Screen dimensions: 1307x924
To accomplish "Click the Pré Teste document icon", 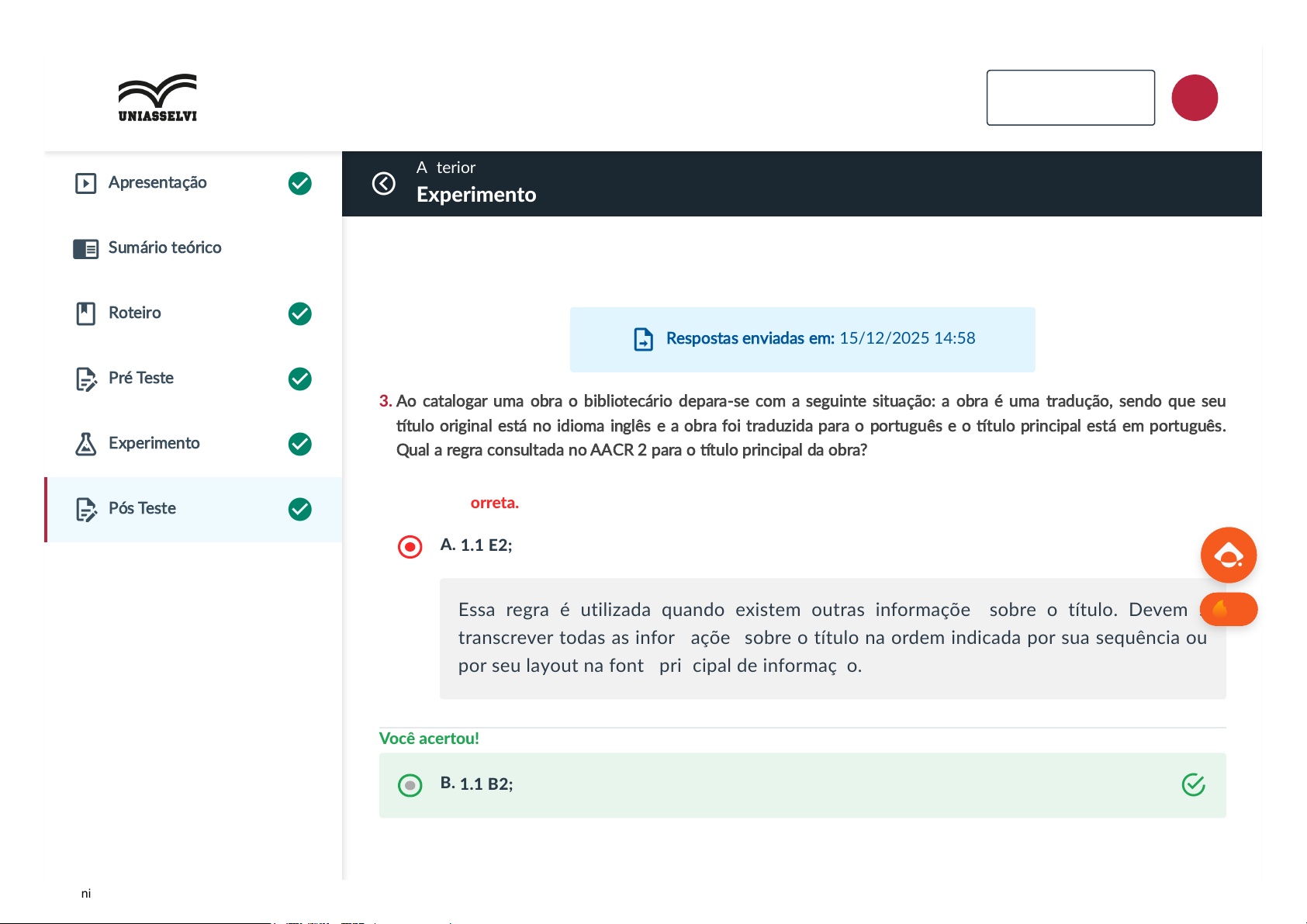I will pos(85,379).
